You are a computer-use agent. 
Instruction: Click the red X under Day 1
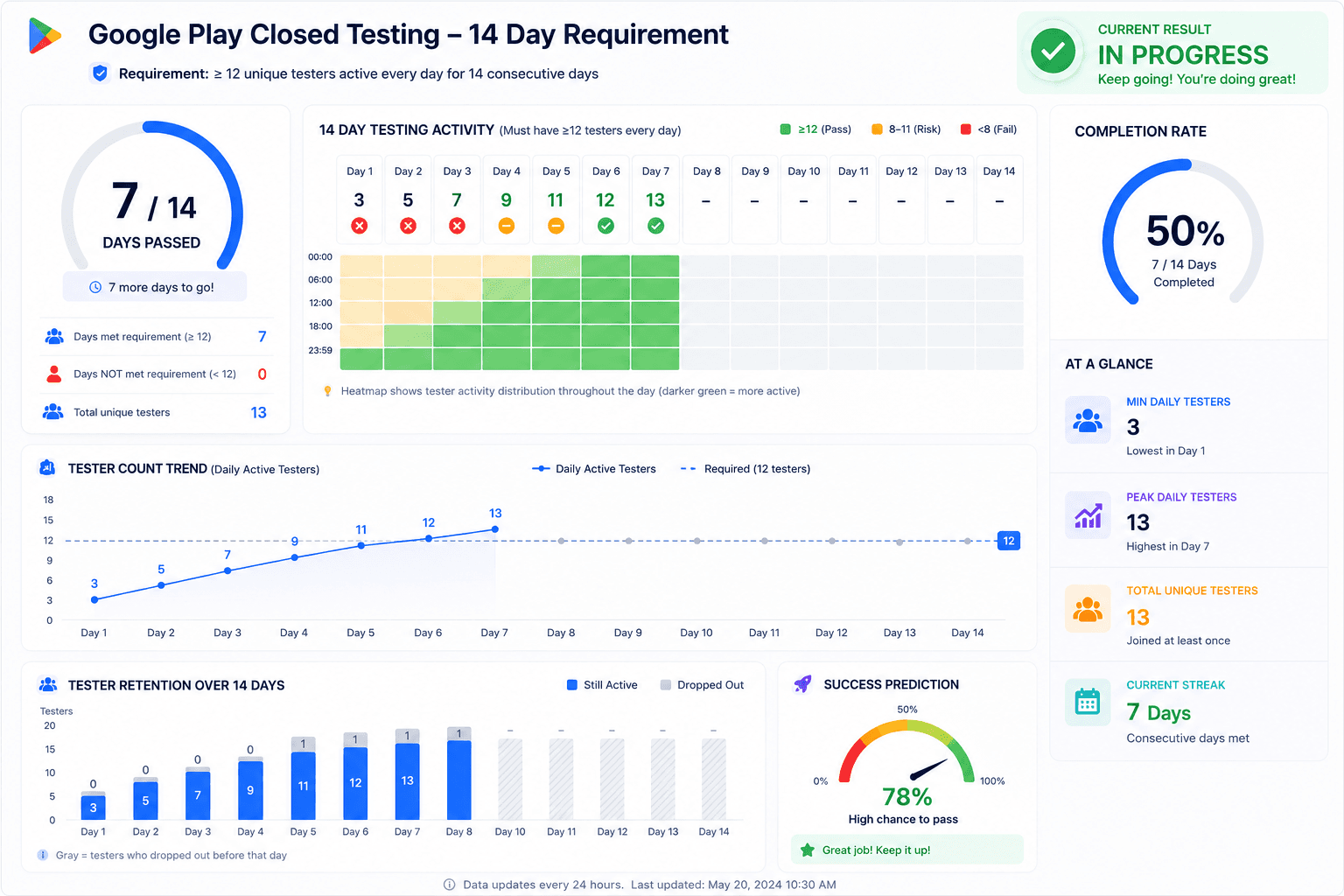pyautogui.click(x=359, y=226)
